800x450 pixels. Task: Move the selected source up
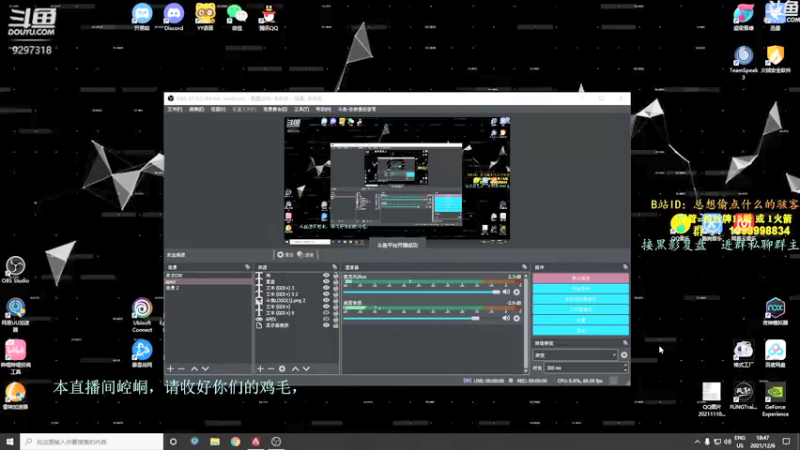(x=295, y=368)
